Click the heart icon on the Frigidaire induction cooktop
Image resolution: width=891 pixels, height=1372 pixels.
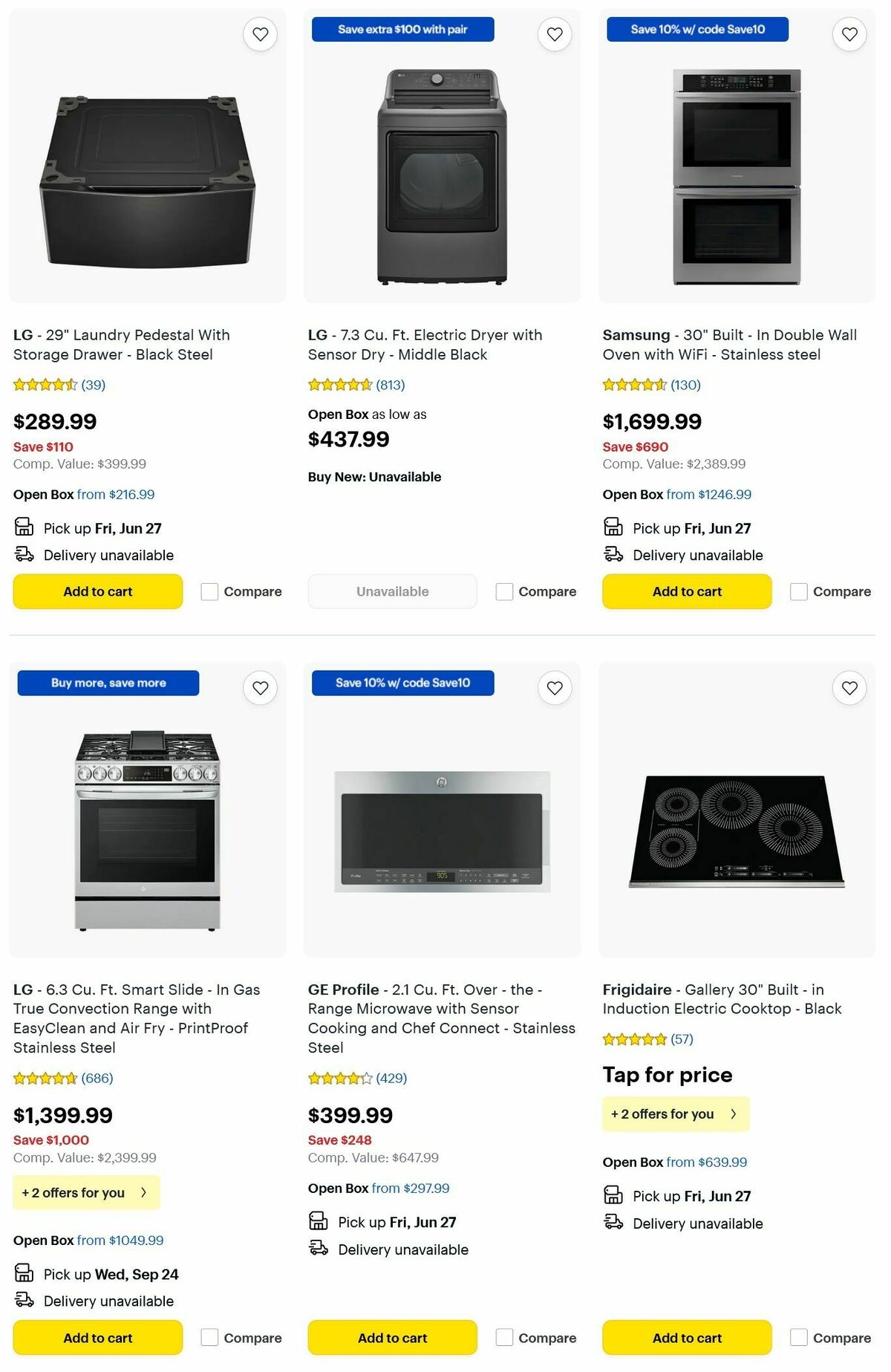849,688
